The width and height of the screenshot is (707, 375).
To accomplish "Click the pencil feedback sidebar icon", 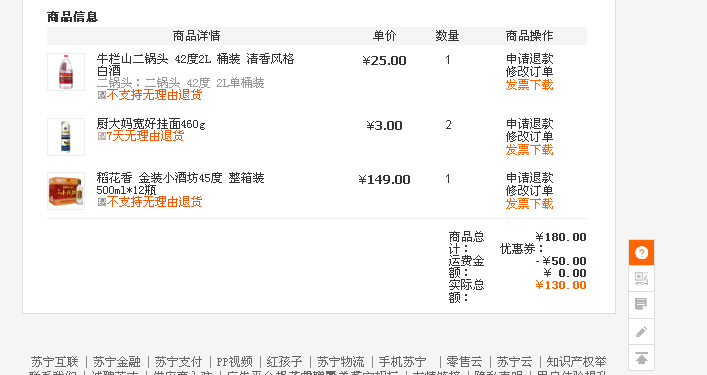I will [641, 332].
